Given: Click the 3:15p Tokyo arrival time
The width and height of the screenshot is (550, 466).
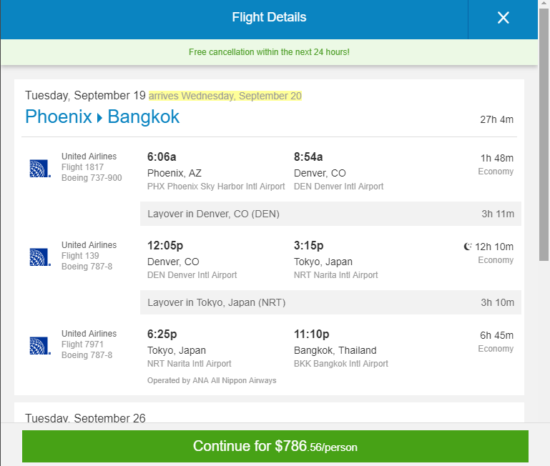Looking at the screenshot, I should click(309, 245).
